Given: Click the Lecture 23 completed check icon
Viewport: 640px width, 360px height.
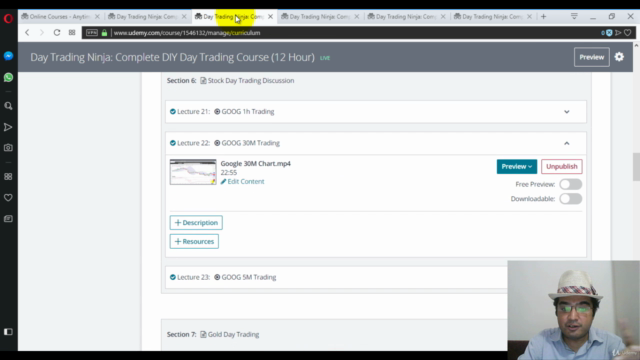Looking at the screenshot, I should pyautogui.click(x=173, y=278).
